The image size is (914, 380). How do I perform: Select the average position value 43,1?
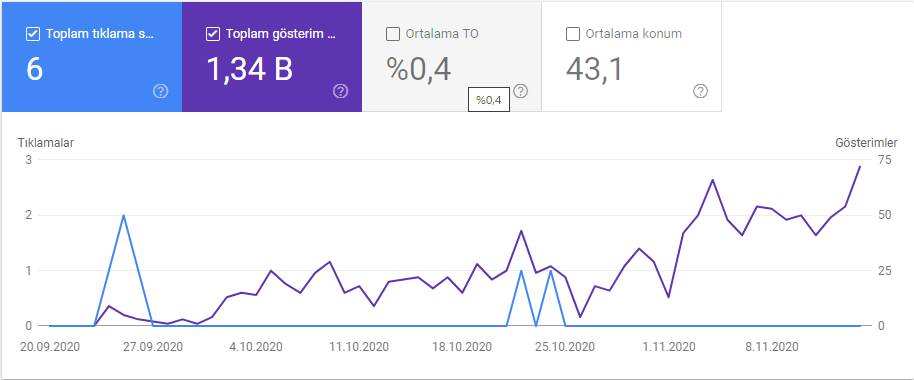(595, 69)
